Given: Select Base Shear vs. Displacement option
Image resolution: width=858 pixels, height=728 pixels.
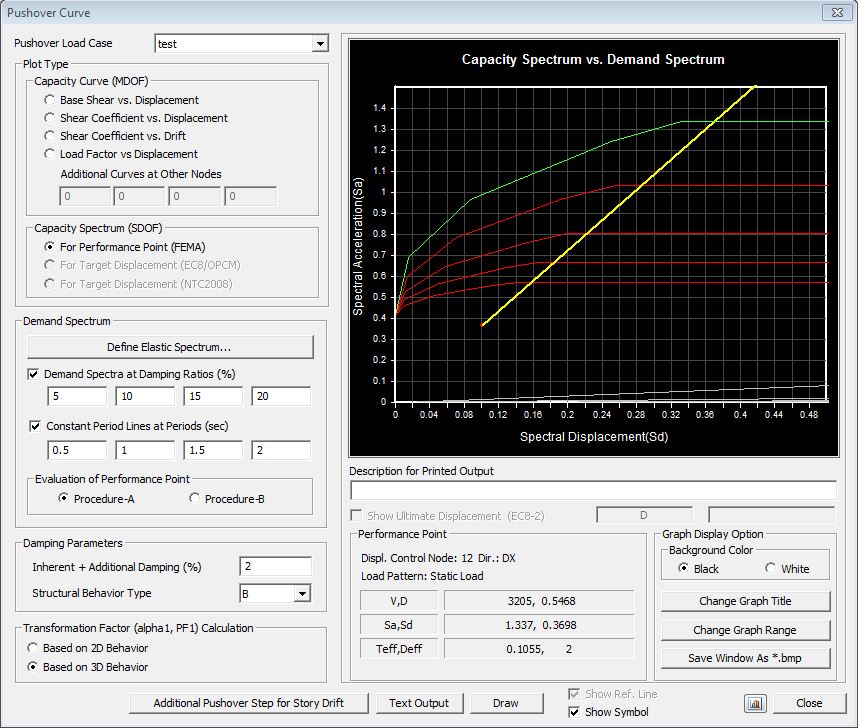Looking at the screenshot, I should pos(50,100).
